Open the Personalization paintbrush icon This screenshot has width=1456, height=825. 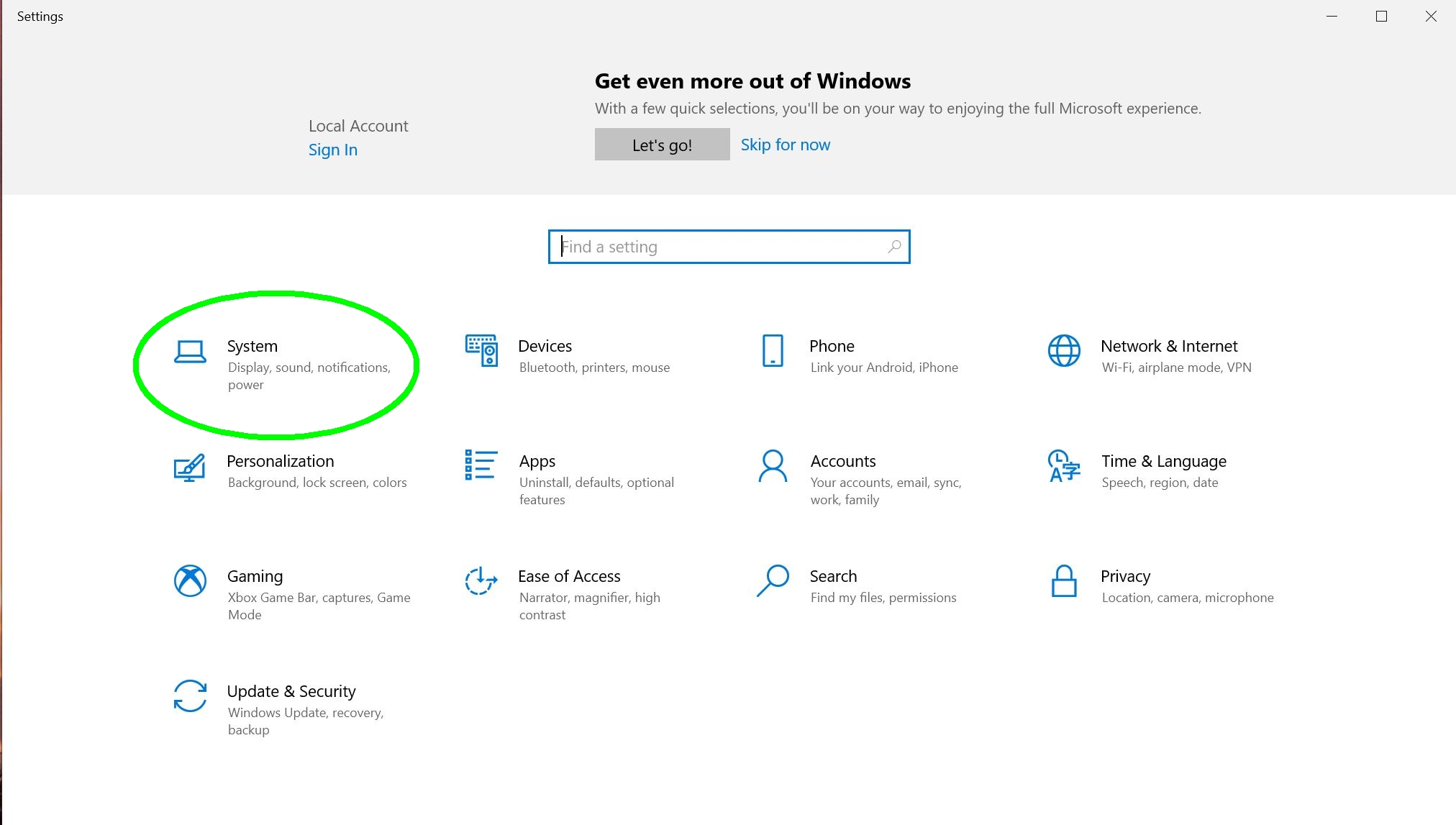coord(190,468)
